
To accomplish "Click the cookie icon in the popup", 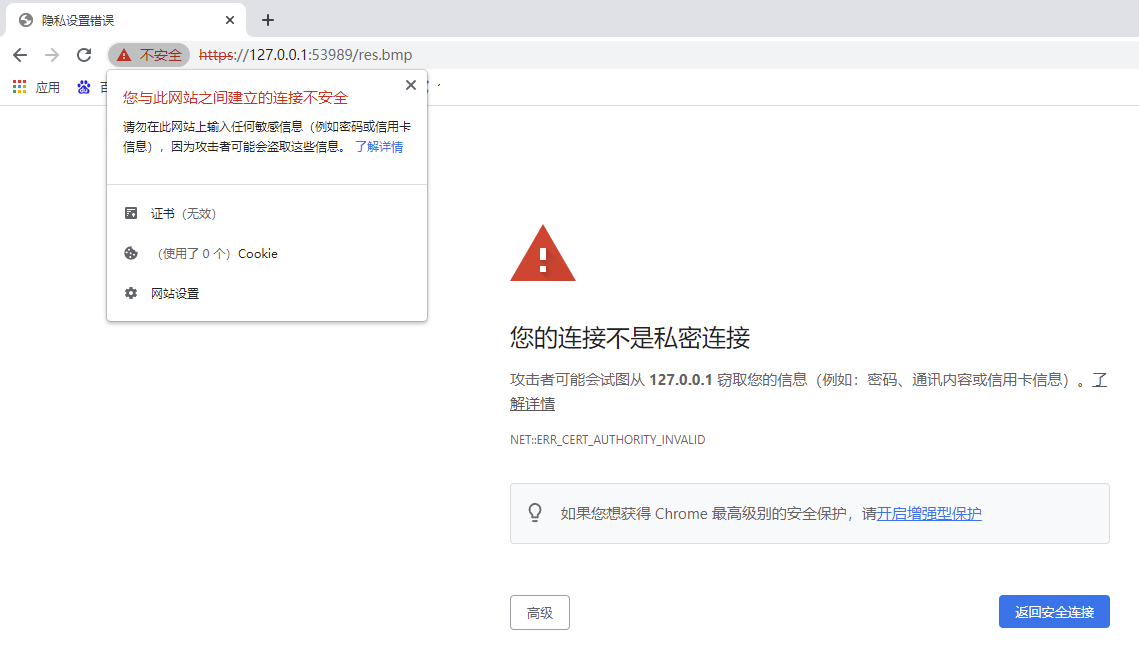I will 131,253.
